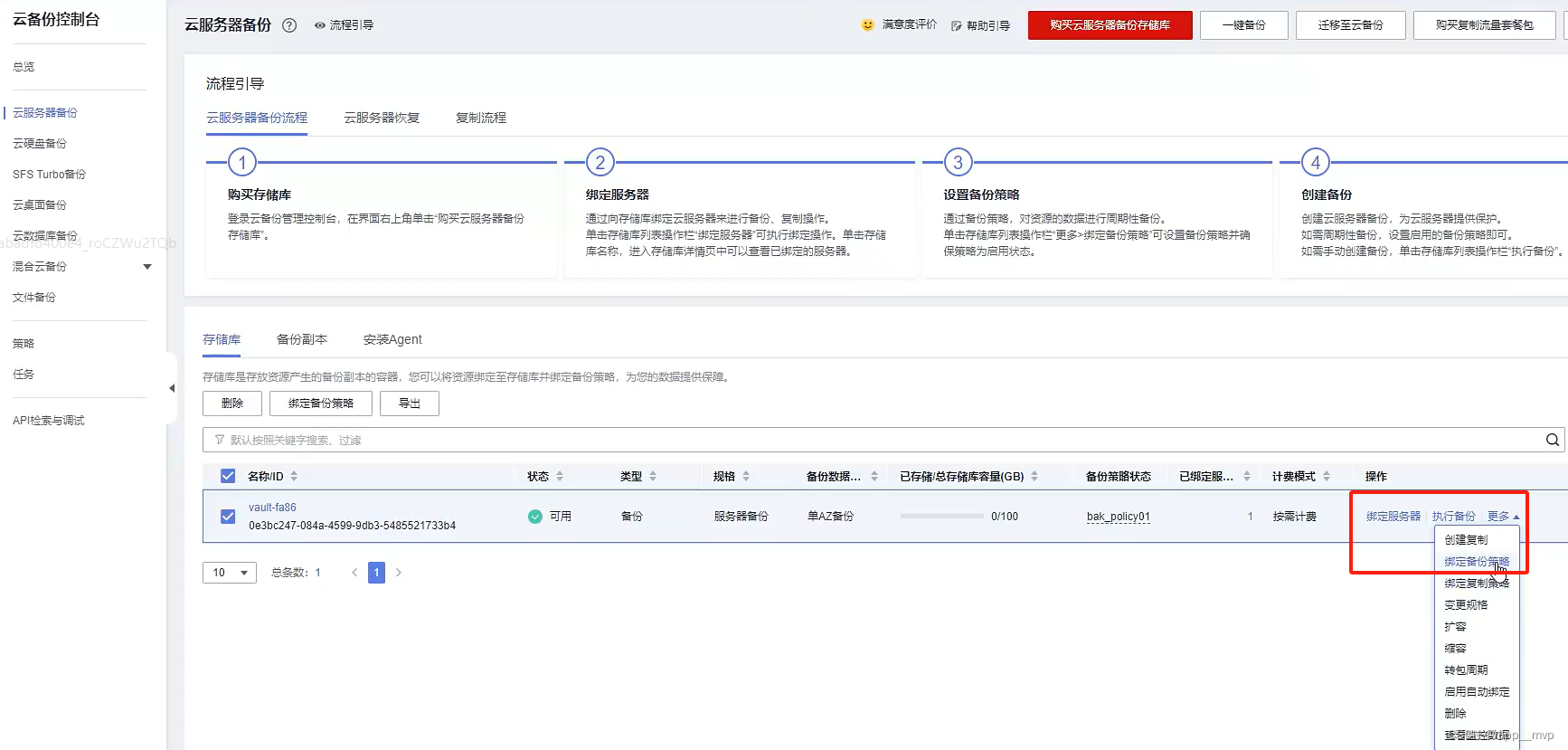Click step 3 circle in the flow guide
Viewport: 1568px width, 750px height.
coord(959,163)
